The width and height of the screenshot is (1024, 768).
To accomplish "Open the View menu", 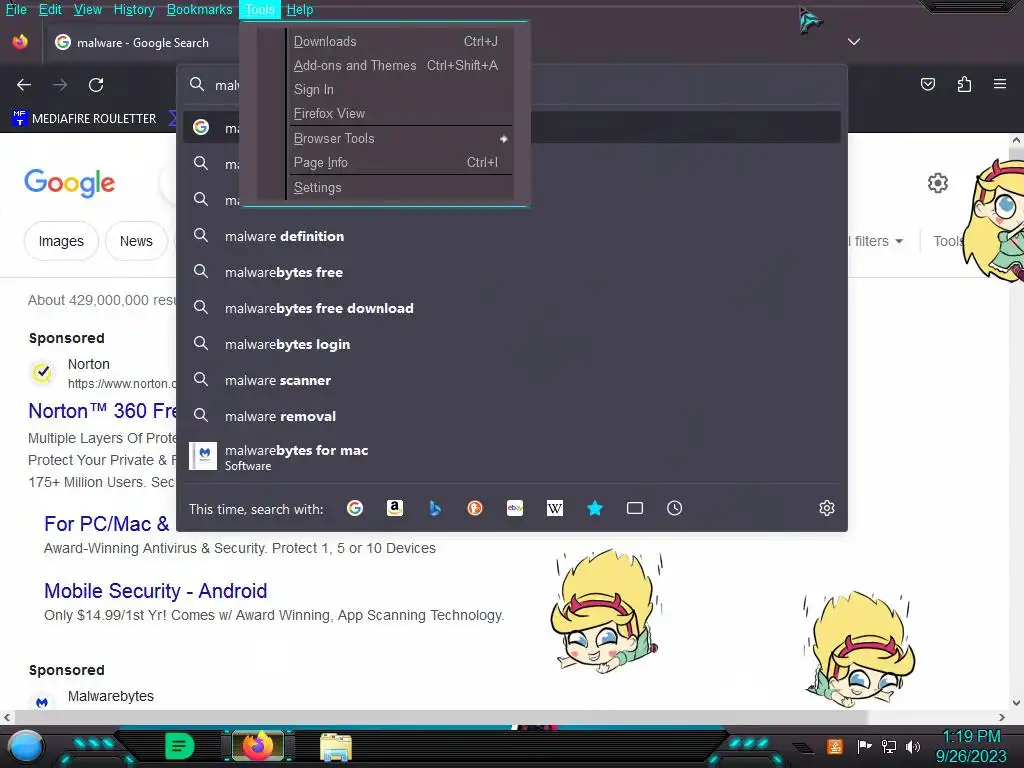I will (x=88, y=10).
